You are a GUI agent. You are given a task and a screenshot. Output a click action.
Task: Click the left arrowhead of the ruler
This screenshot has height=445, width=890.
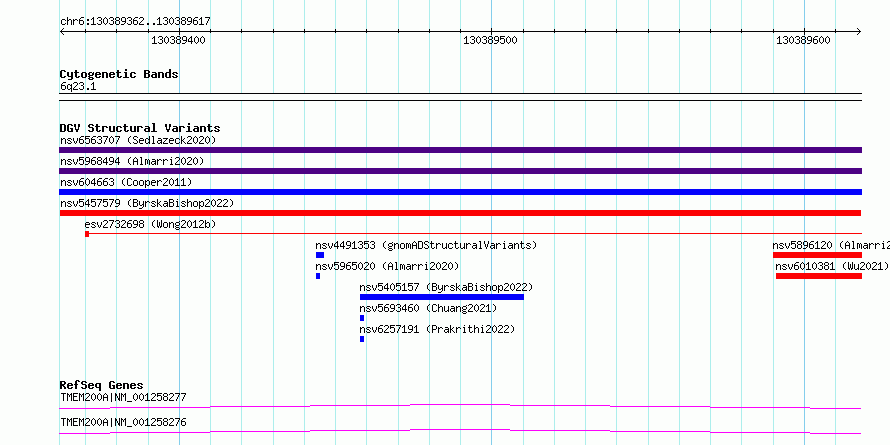click(62, 32)
